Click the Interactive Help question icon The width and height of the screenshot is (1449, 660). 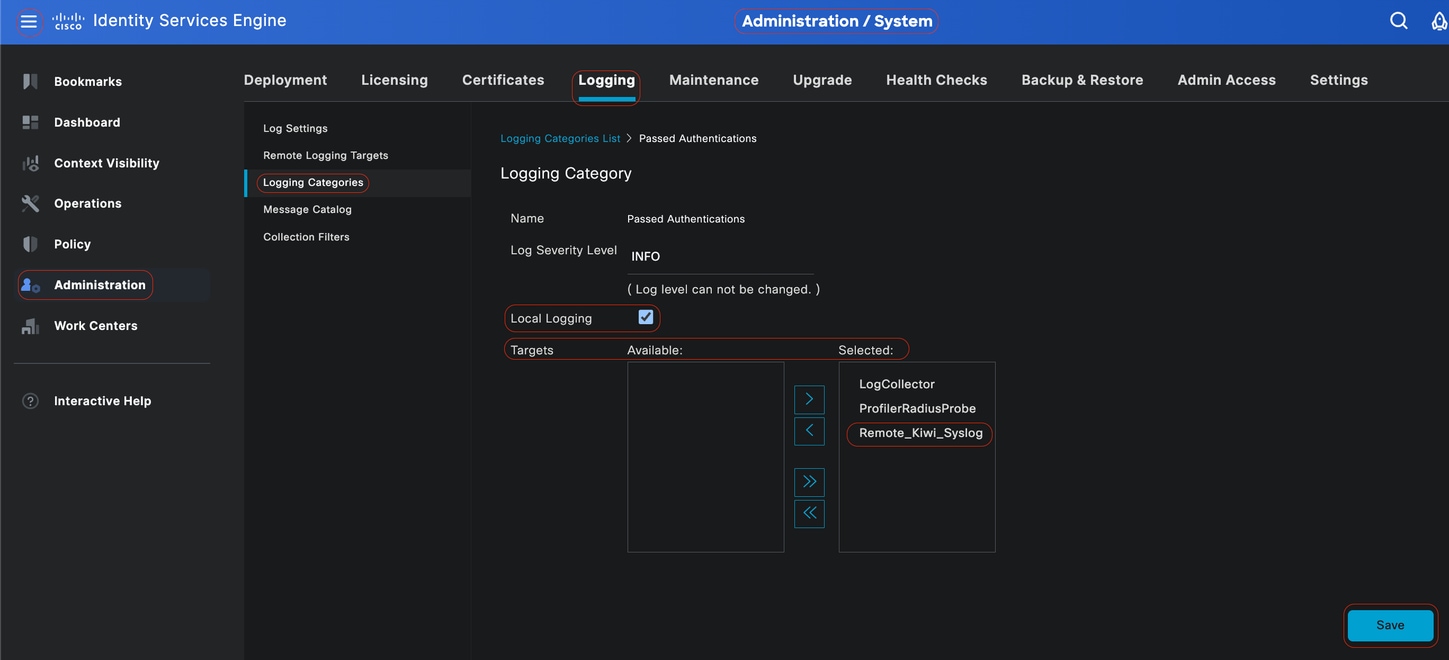pos(30,401)
